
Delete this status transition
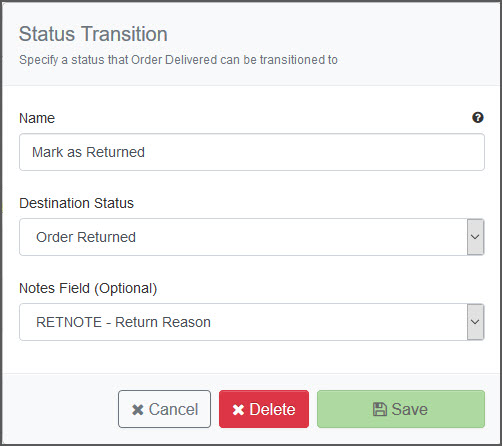click(264, 409)
